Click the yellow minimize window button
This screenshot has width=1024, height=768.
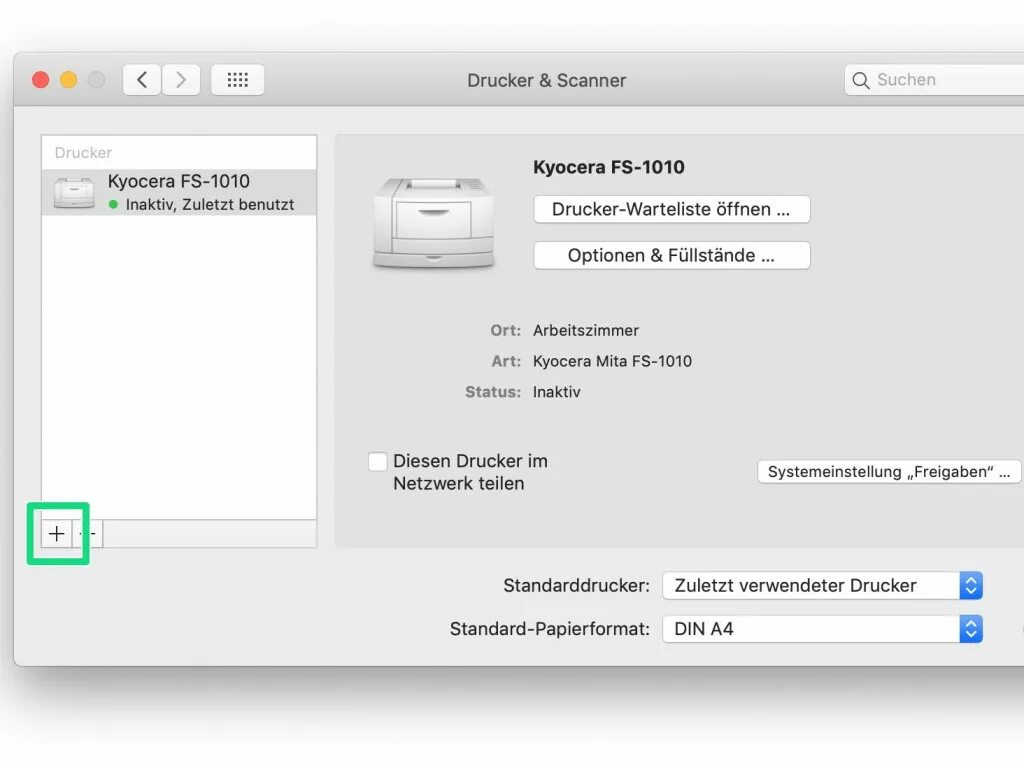(69, 80)
